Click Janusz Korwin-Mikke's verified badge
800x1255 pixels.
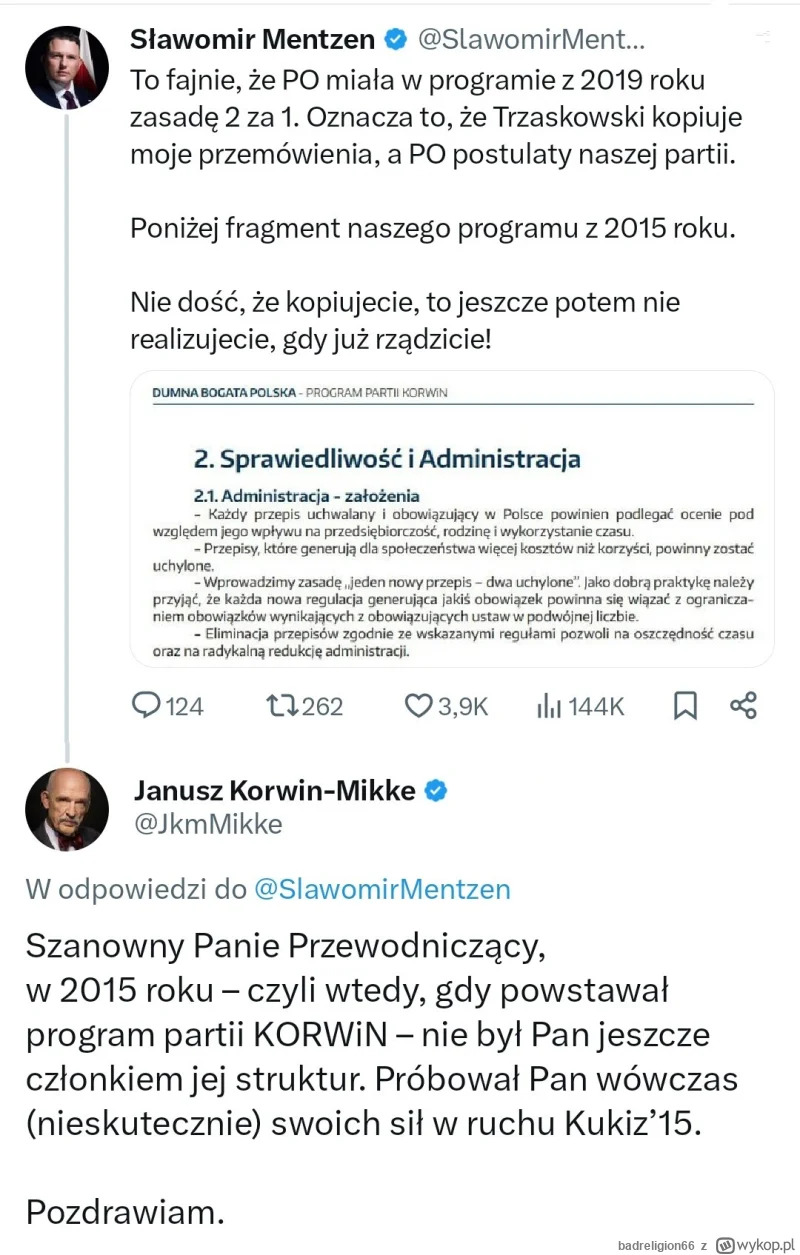tap(436, 791)
